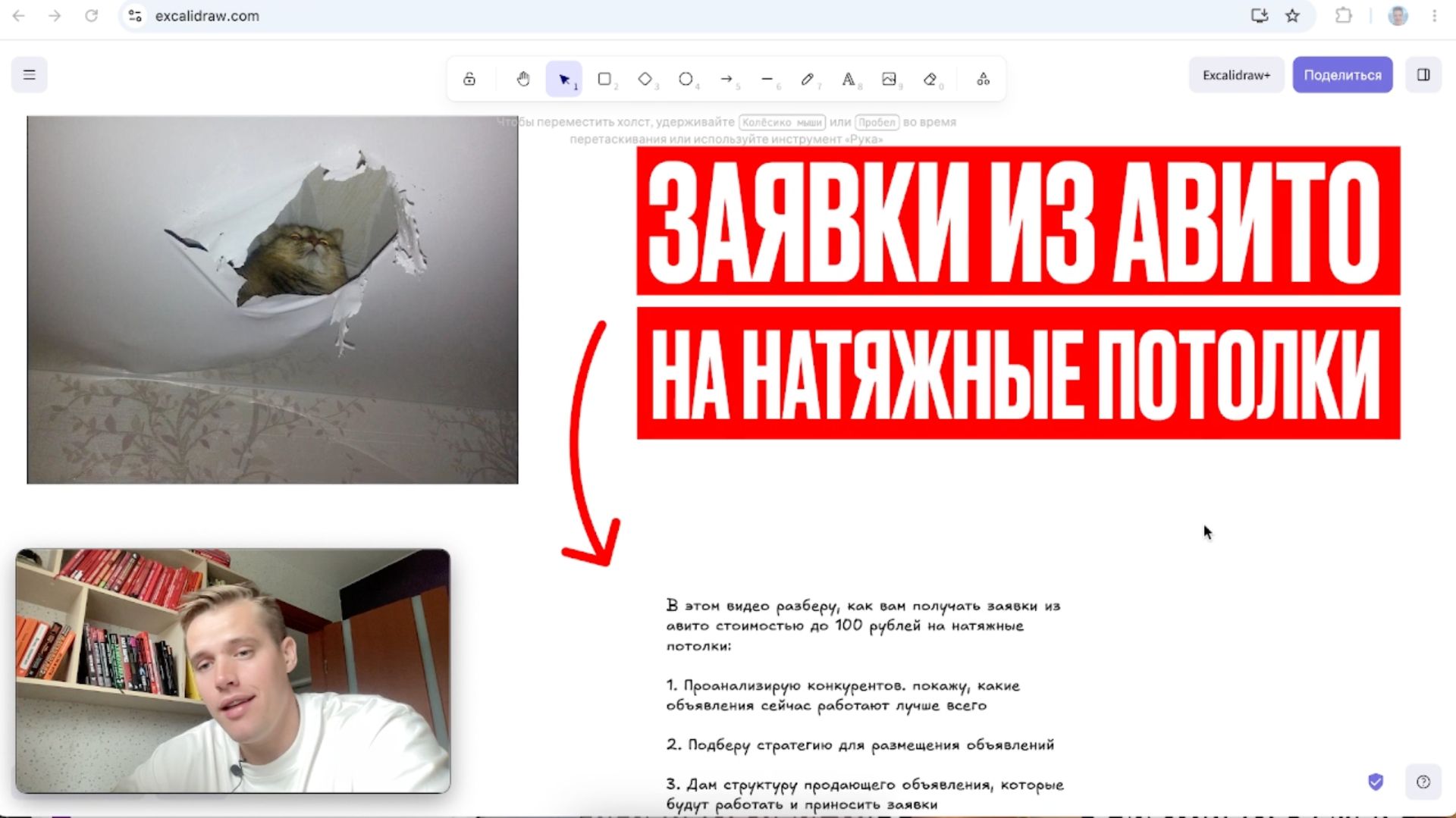Screen dimensions: 1456x818
Task: Select the НА НАТЯЖНЫЕ ПОТОЛКИ banner
Action: (x=1018, y=373)
